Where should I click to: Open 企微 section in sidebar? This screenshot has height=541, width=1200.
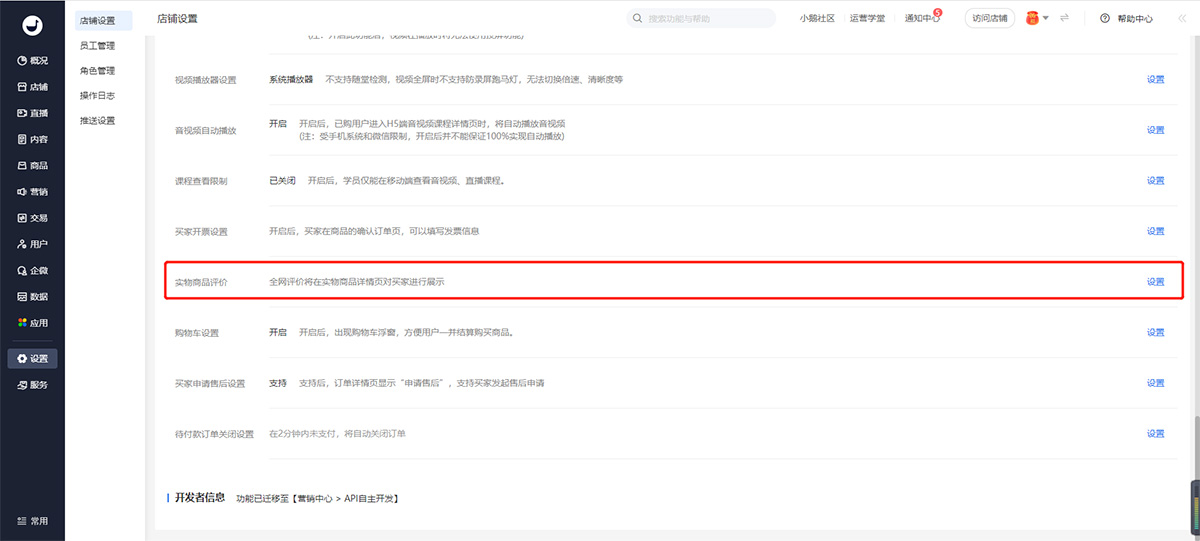tap(32, 270)
